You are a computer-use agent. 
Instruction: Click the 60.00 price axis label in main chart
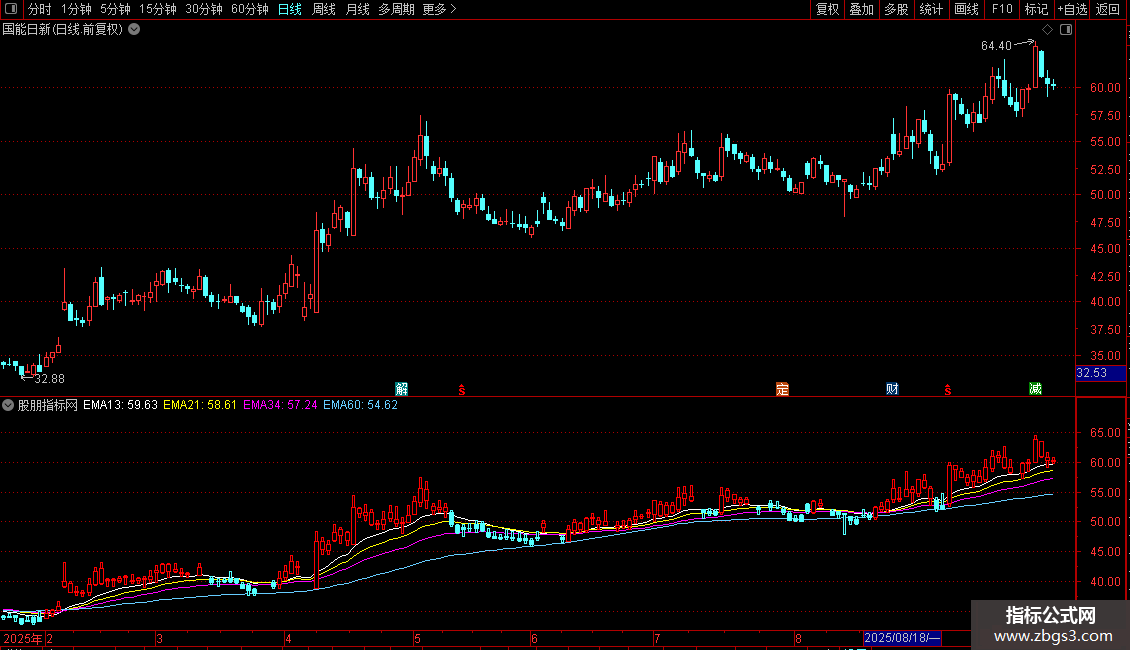click(1105, 88)
